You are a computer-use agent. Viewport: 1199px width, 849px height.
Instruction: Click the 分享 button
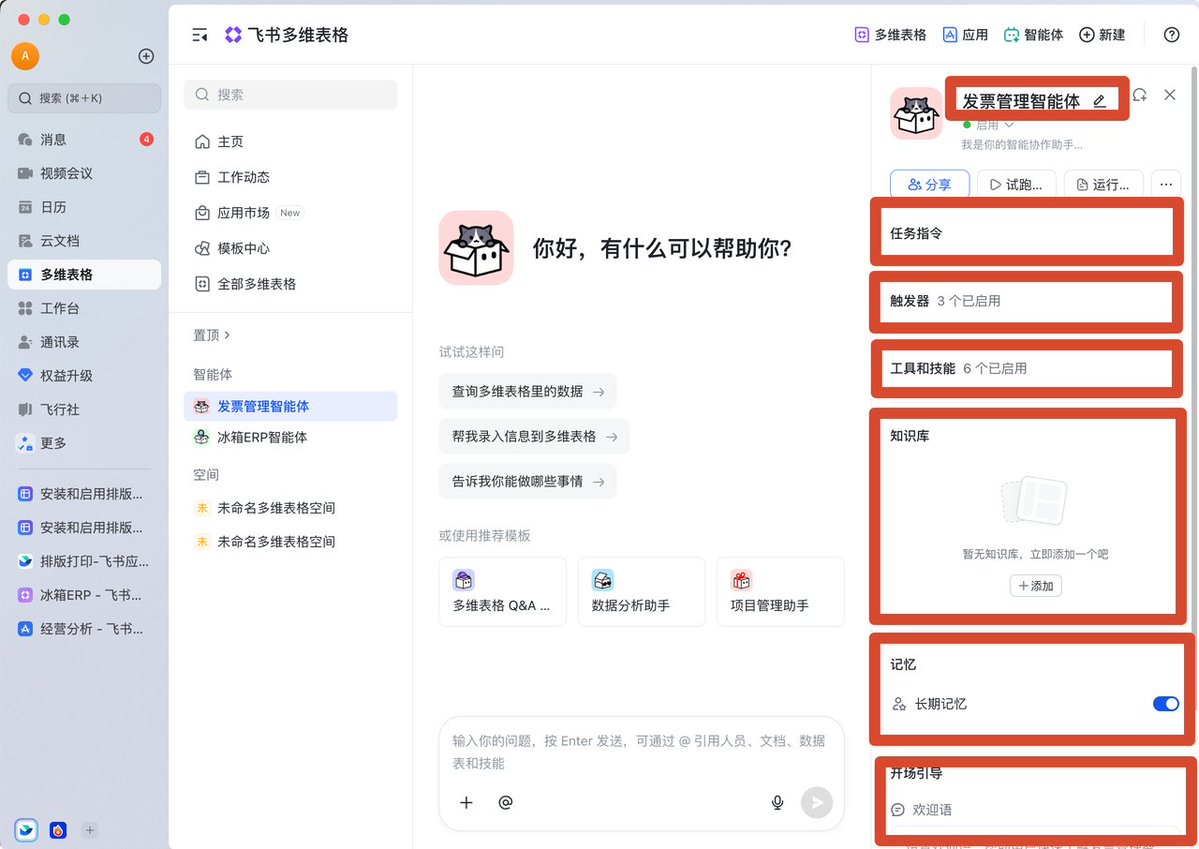click(930, 184)
